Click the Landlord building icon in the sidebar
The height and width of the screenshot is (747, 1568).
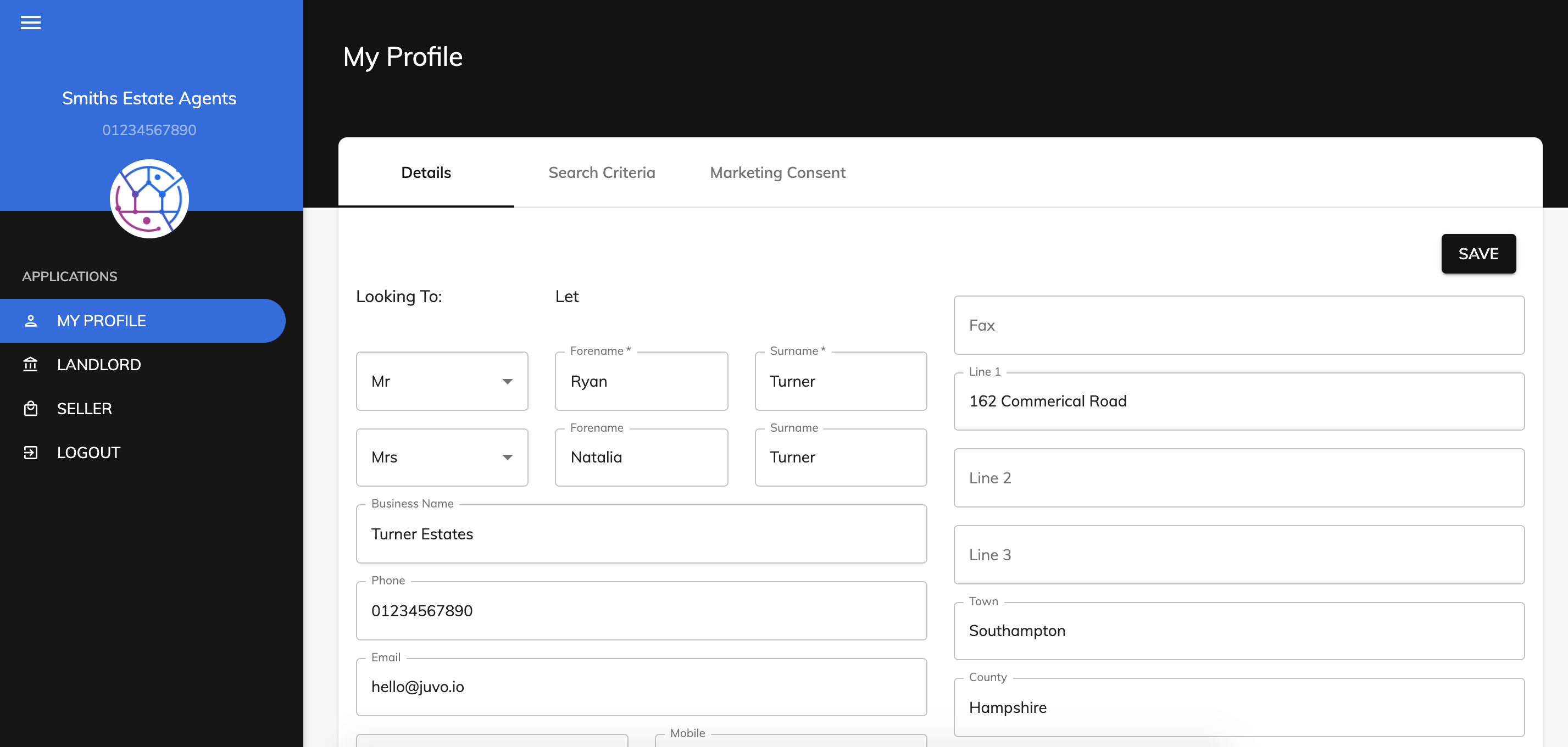31,364
